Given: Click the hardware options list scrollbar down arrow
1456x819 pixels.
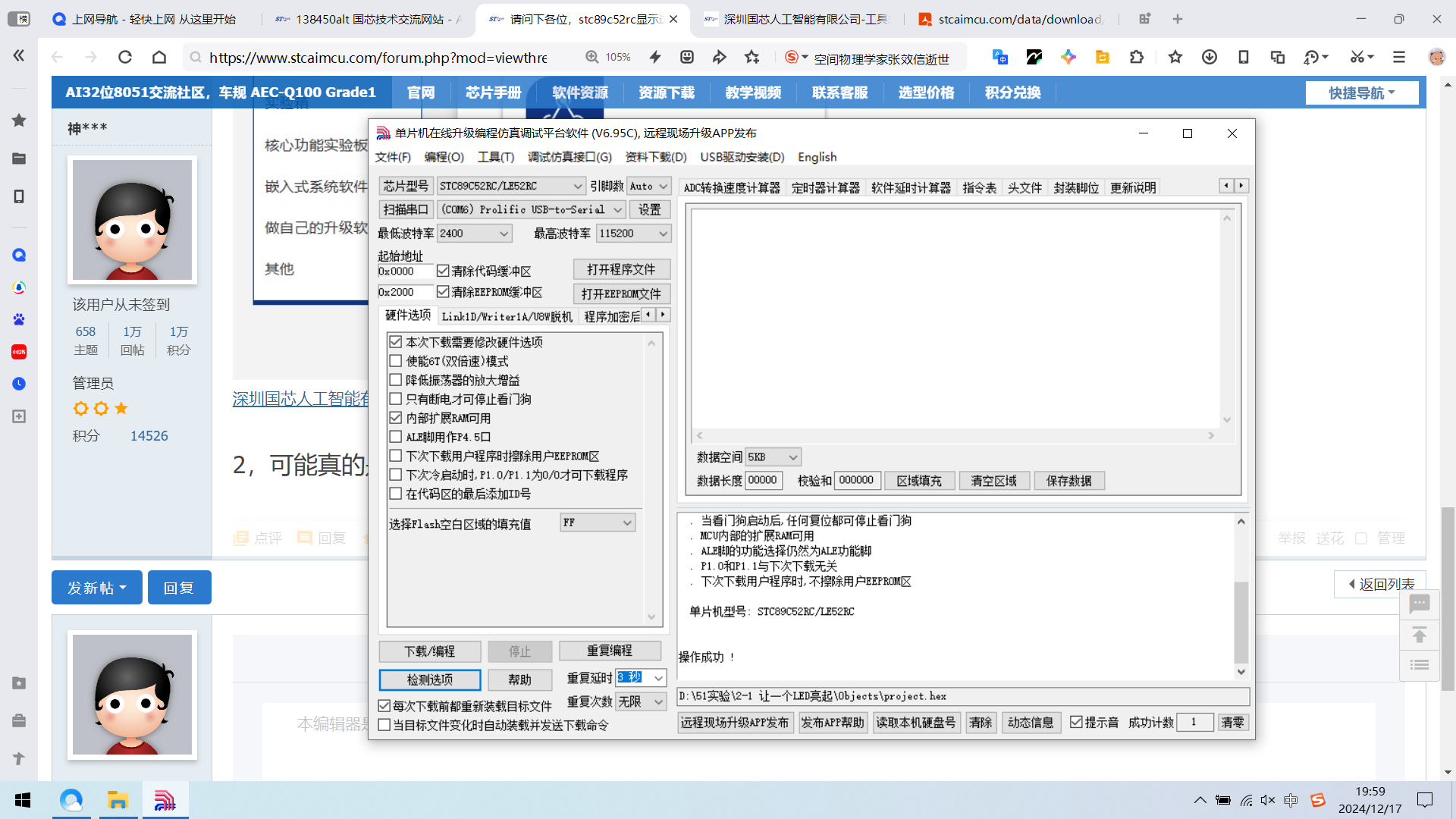Looking at the screenshot, I should tap(651, 617).
